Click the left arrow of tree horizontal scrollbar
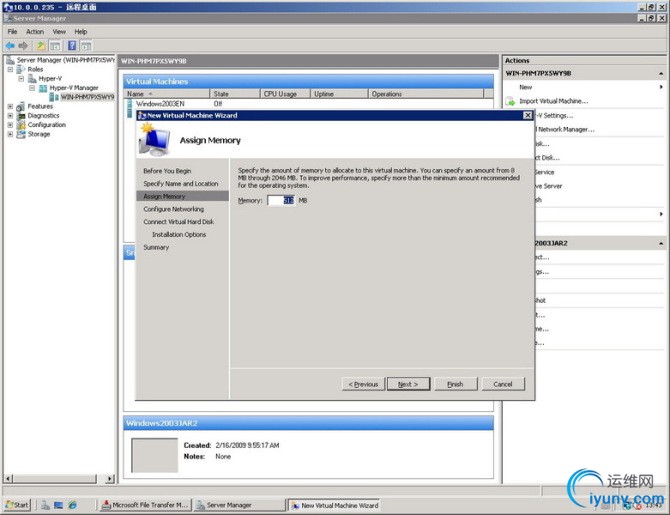The image size is (670, 515). tap(8, 479)
